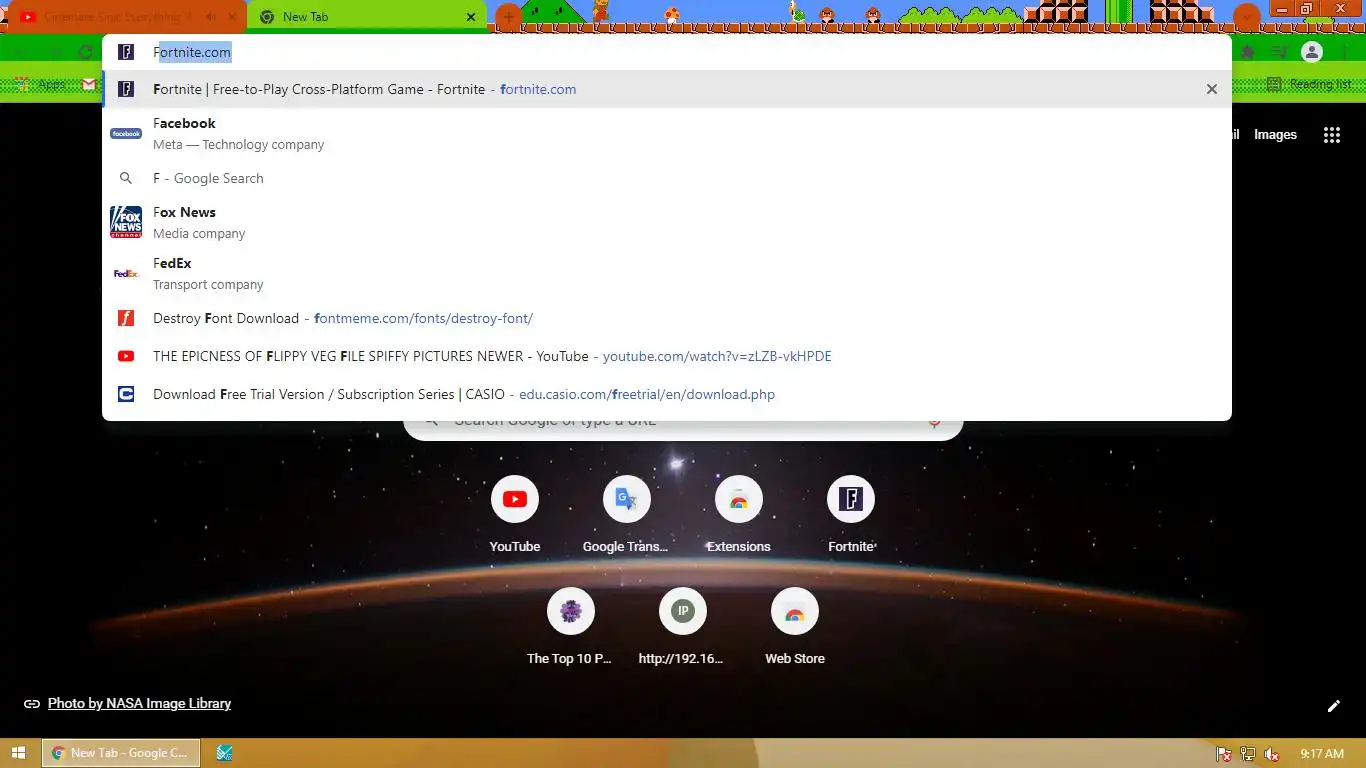Select the Fortnite Free-to-Play suggestion

click(x=667, y=89)
